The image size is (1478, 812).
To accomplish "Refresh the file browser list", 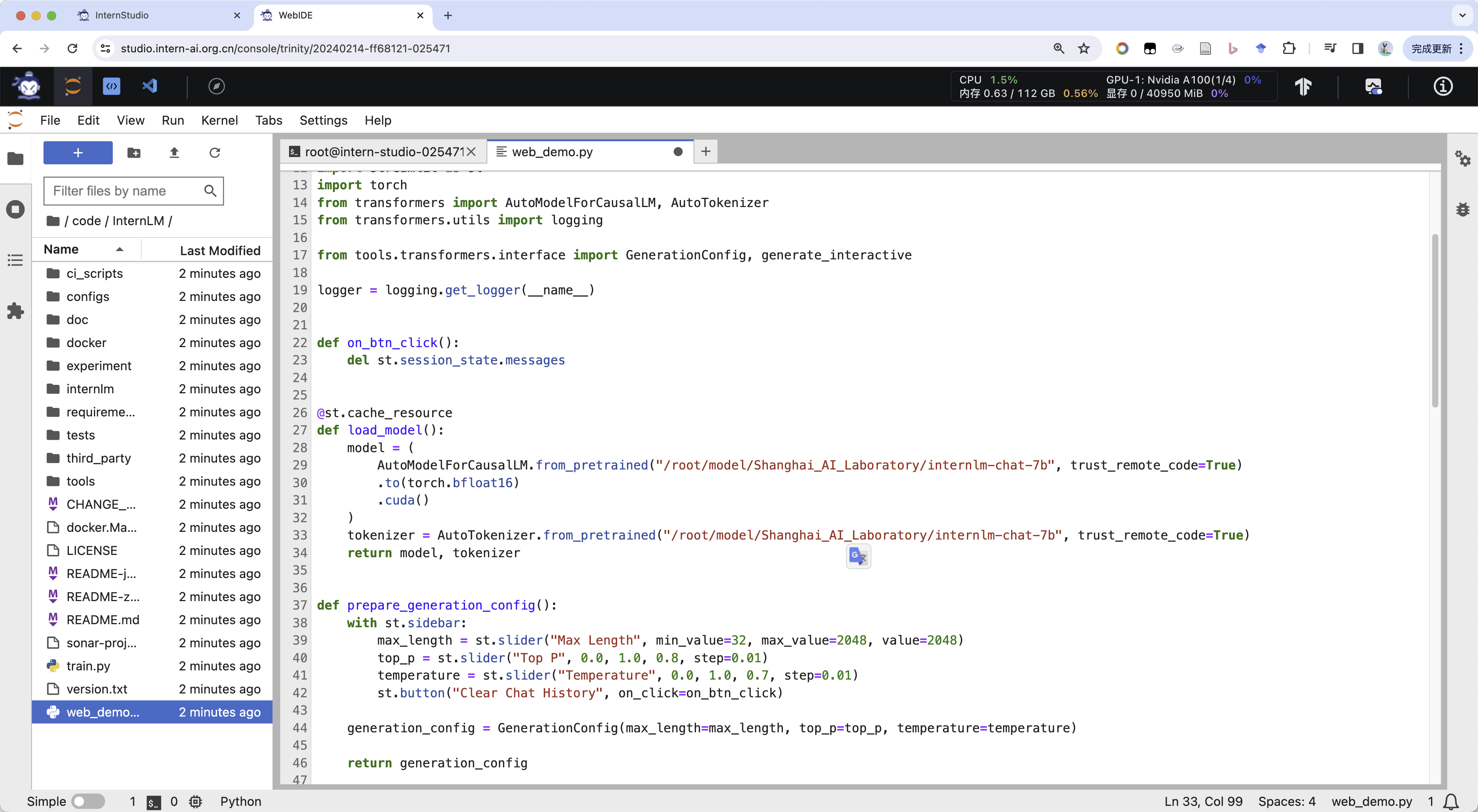I will [x=215, y=153].
